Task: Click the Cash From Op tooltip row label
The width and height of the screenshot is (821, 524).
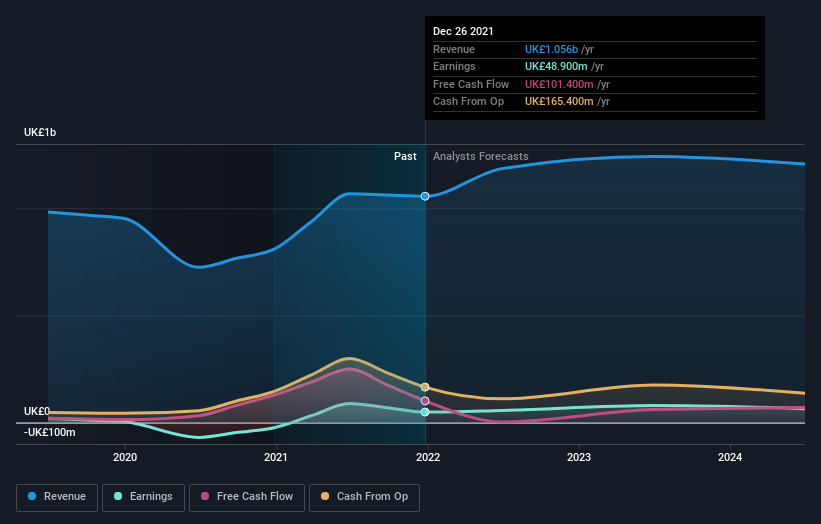Action: (469, 102)
